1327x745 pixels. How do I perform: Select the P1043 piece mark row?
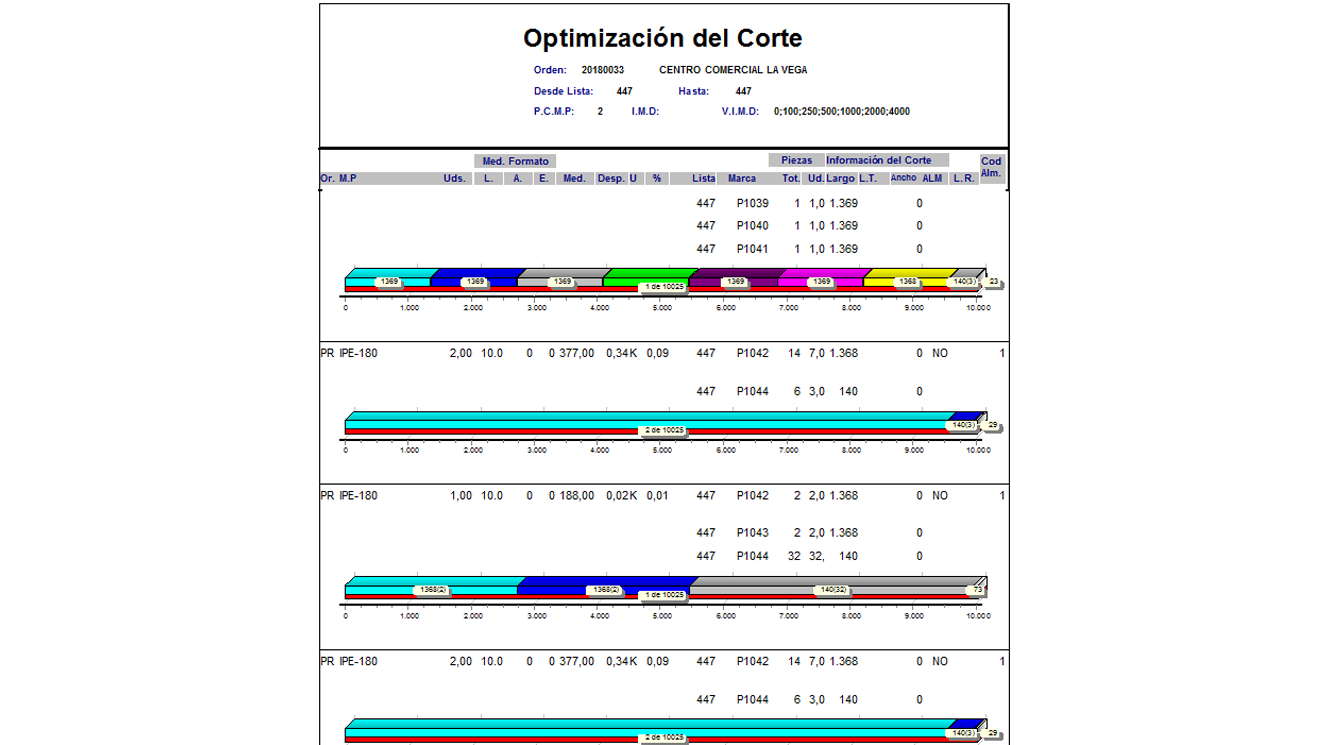coord(752,533)
